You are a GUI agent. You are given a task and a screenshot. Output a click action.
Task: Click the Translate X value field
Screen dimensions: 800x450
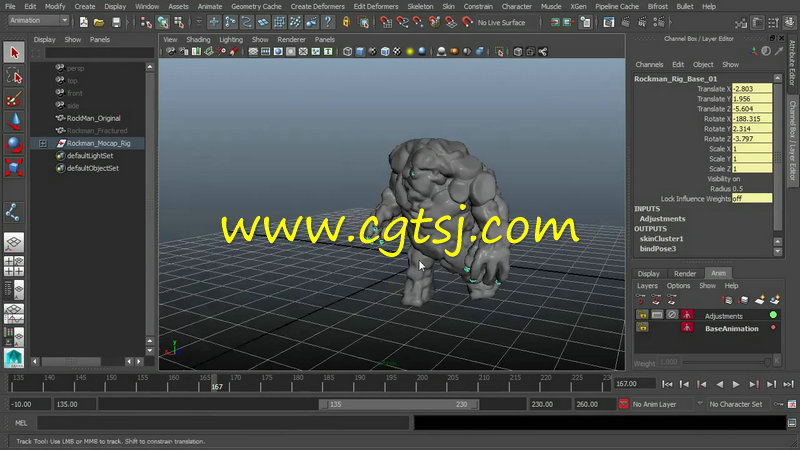click(x=752, y=89)
